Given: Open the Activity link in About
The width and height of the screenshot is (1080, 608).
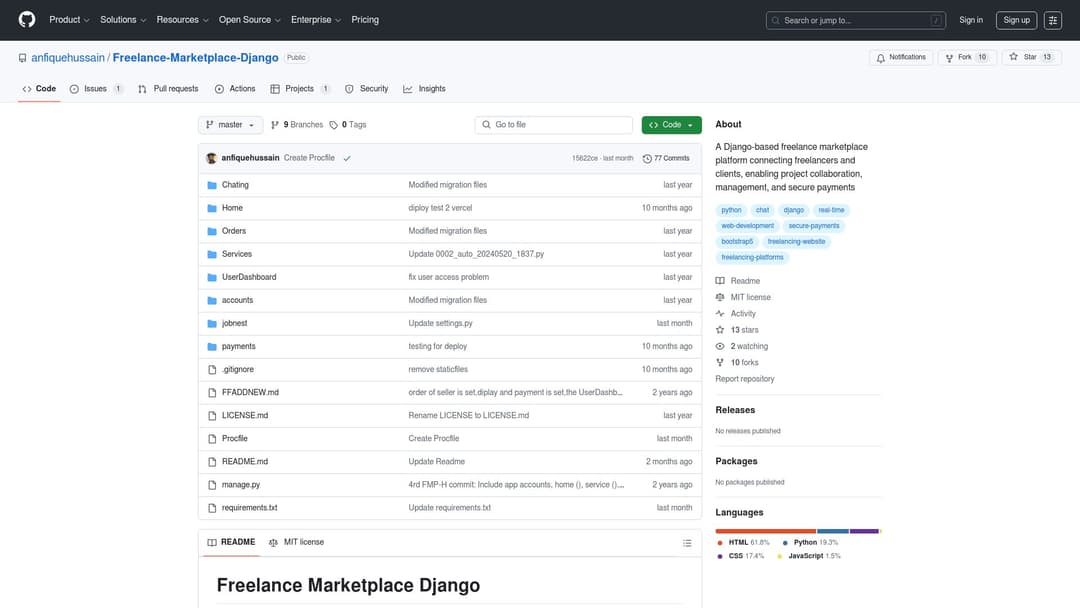Looking at the screenshot, I should (743, 313).
